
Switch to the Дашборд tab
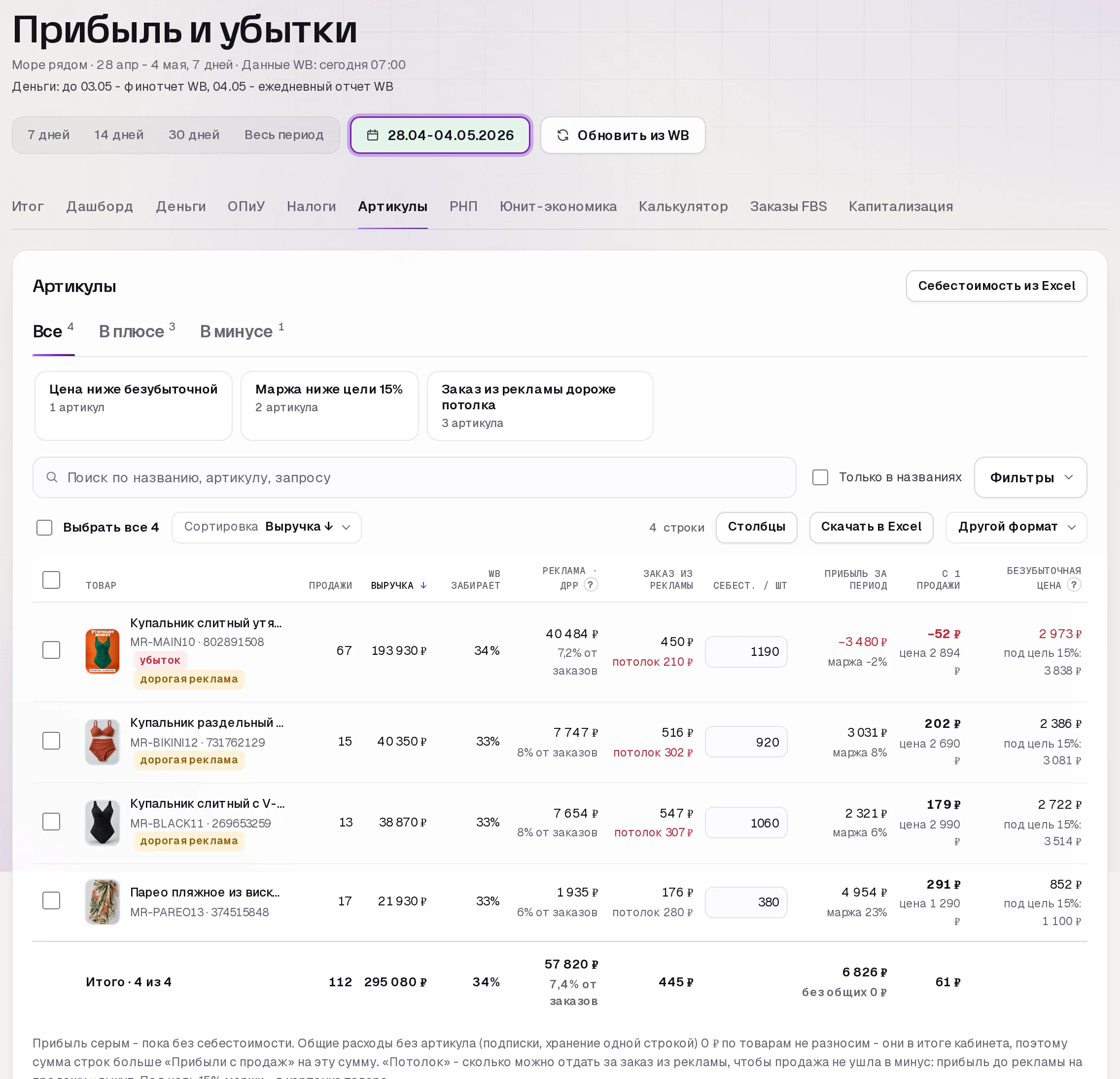100,206
